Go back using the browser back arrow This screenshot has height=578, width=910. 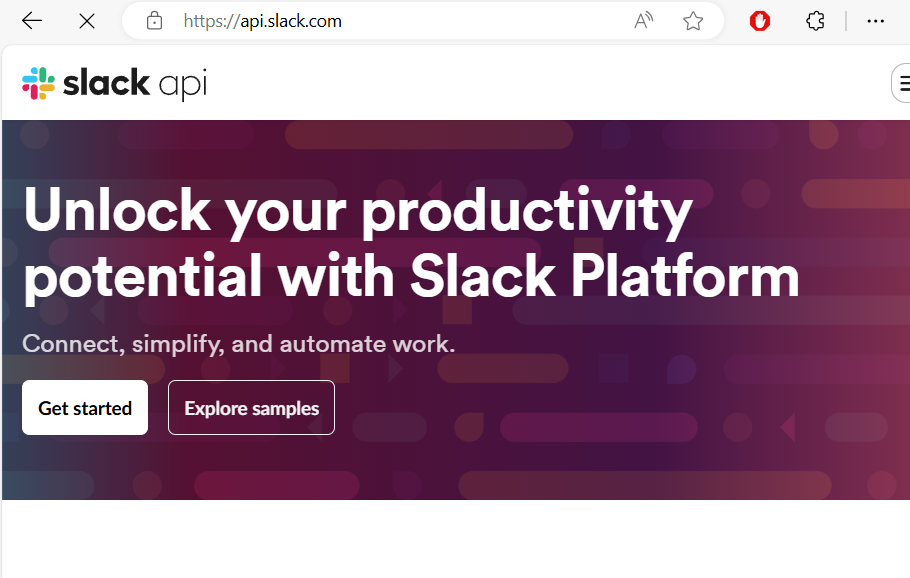(32, 21)
